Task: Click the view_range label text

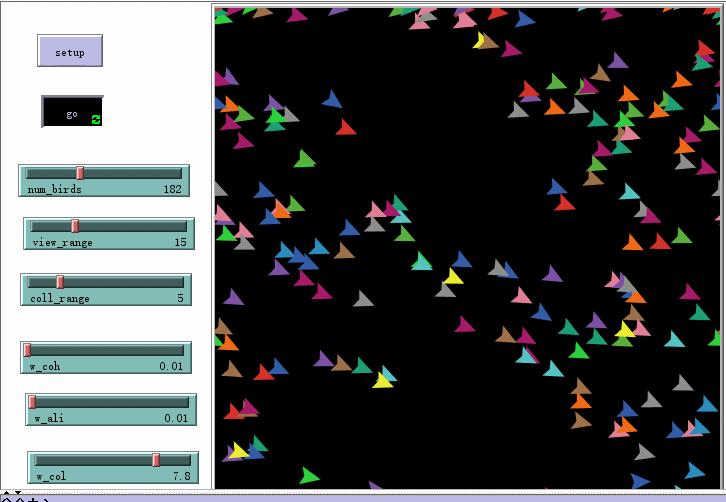Action: coord(63,243)
